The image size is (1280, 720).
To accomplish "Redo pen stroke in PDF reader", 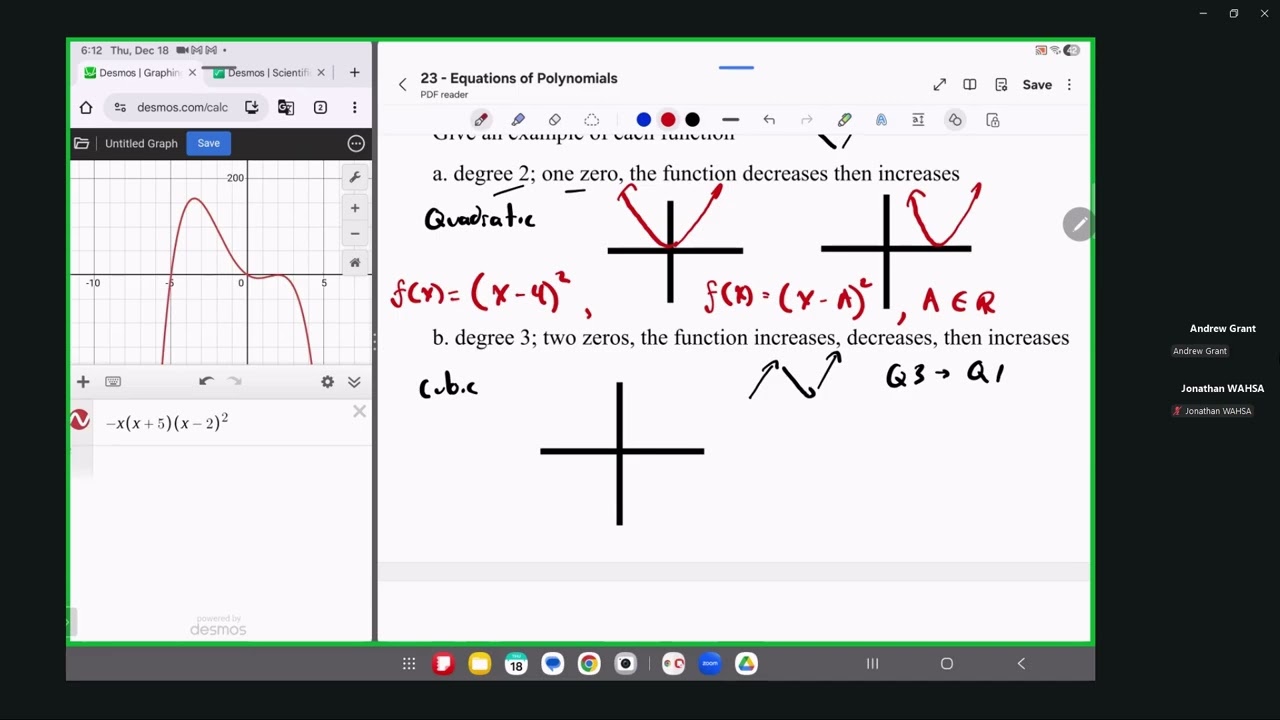I will click(807, 120).
